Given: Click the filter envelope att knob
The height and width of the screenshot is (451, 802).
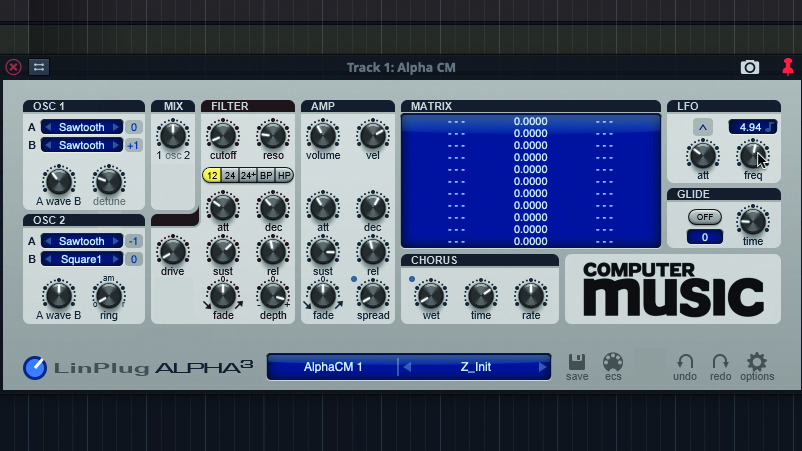Looking at the screenshot, I should tap(223, 207).
